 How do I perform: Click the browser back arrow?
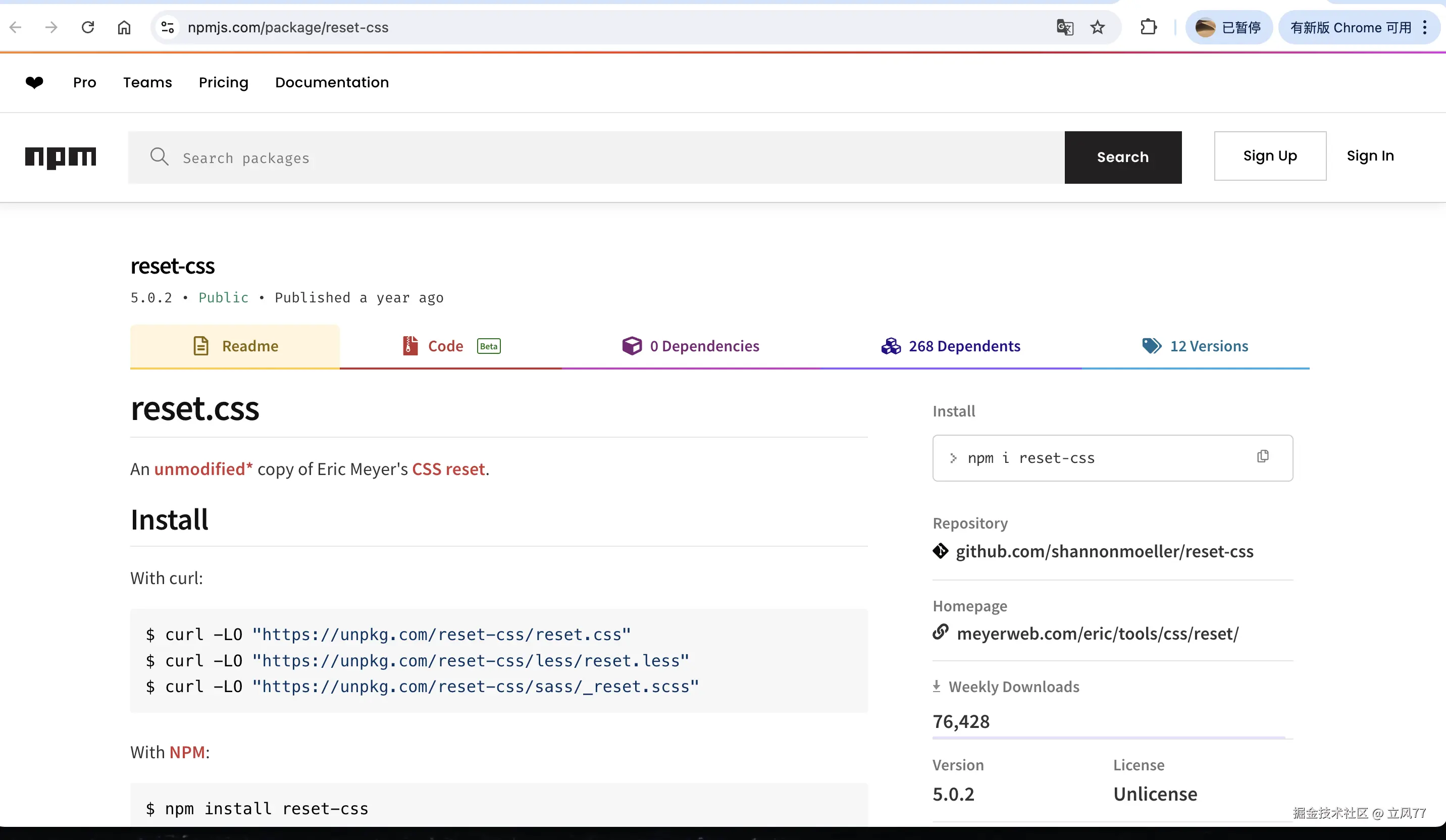(x=16, y=27)
